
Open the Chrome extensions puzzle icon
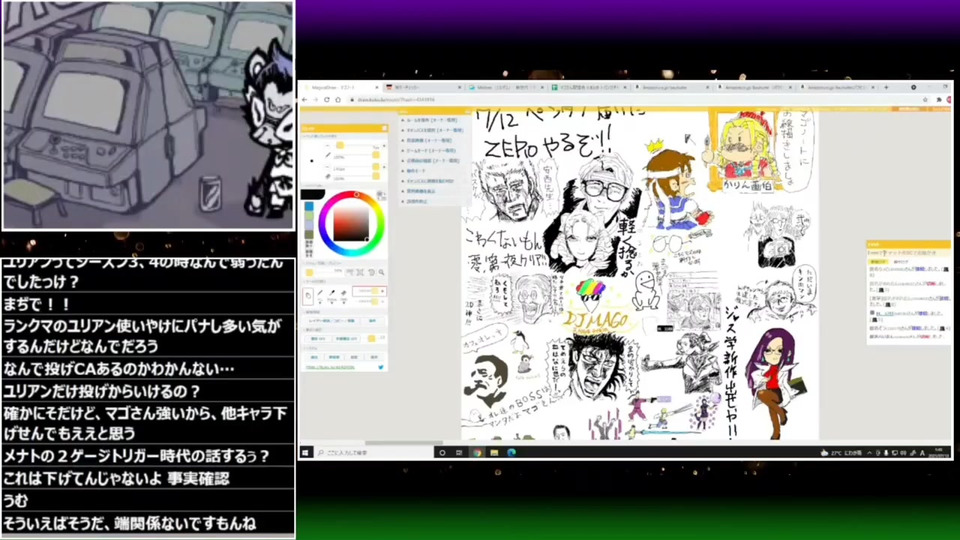(939, 100)
